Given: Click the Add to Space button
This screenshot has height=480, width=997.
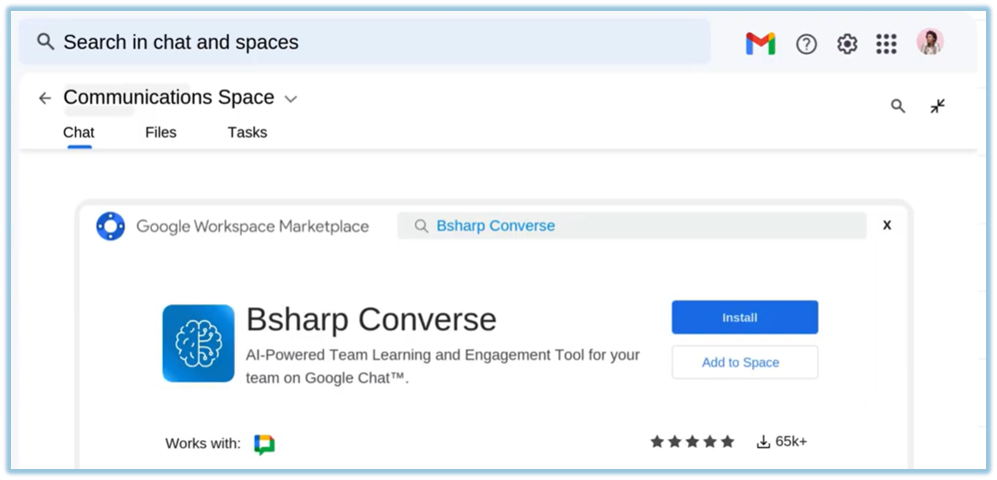Looking at the screenshot, I should pos(744,362).
